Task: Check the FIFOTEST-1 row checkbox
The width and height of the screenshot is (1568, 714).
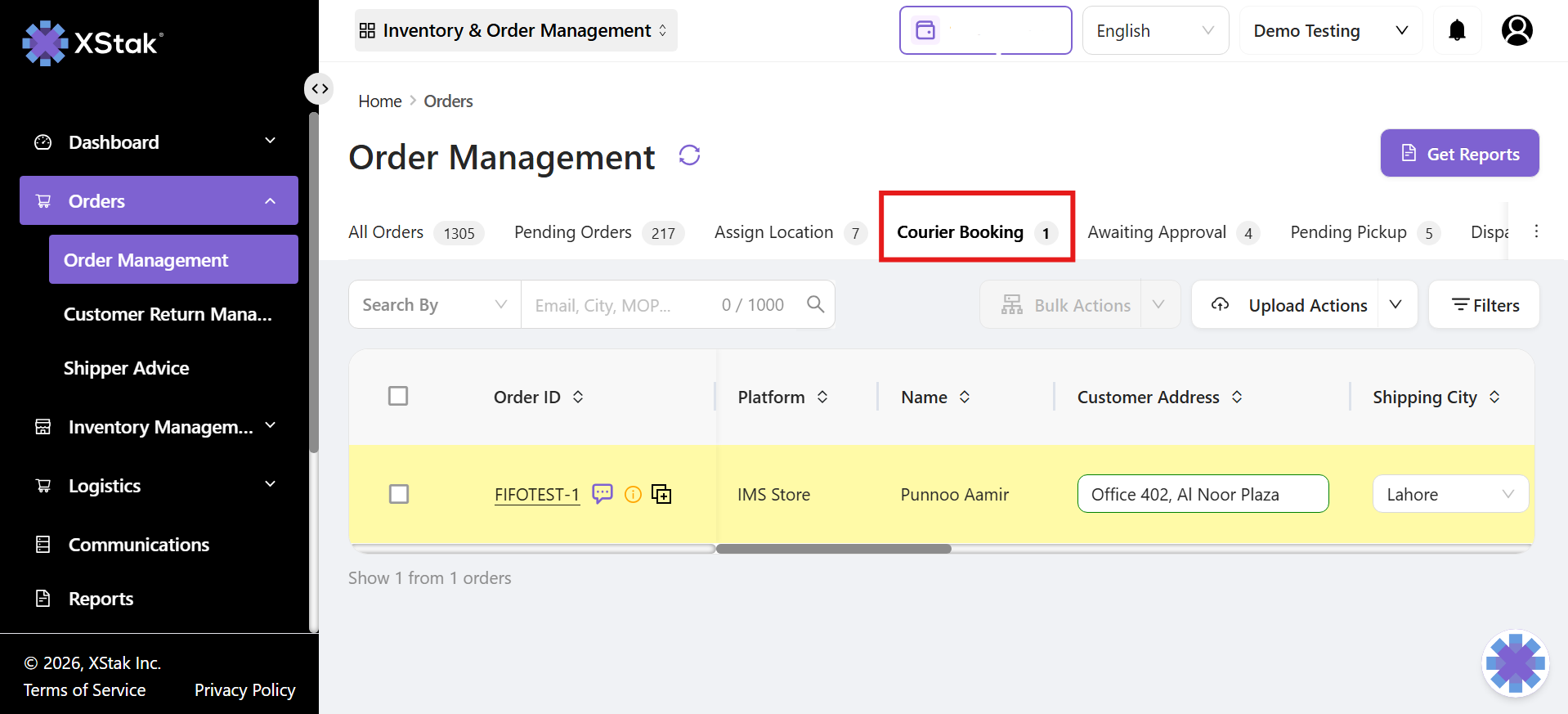Action: (x=399, y=494)
